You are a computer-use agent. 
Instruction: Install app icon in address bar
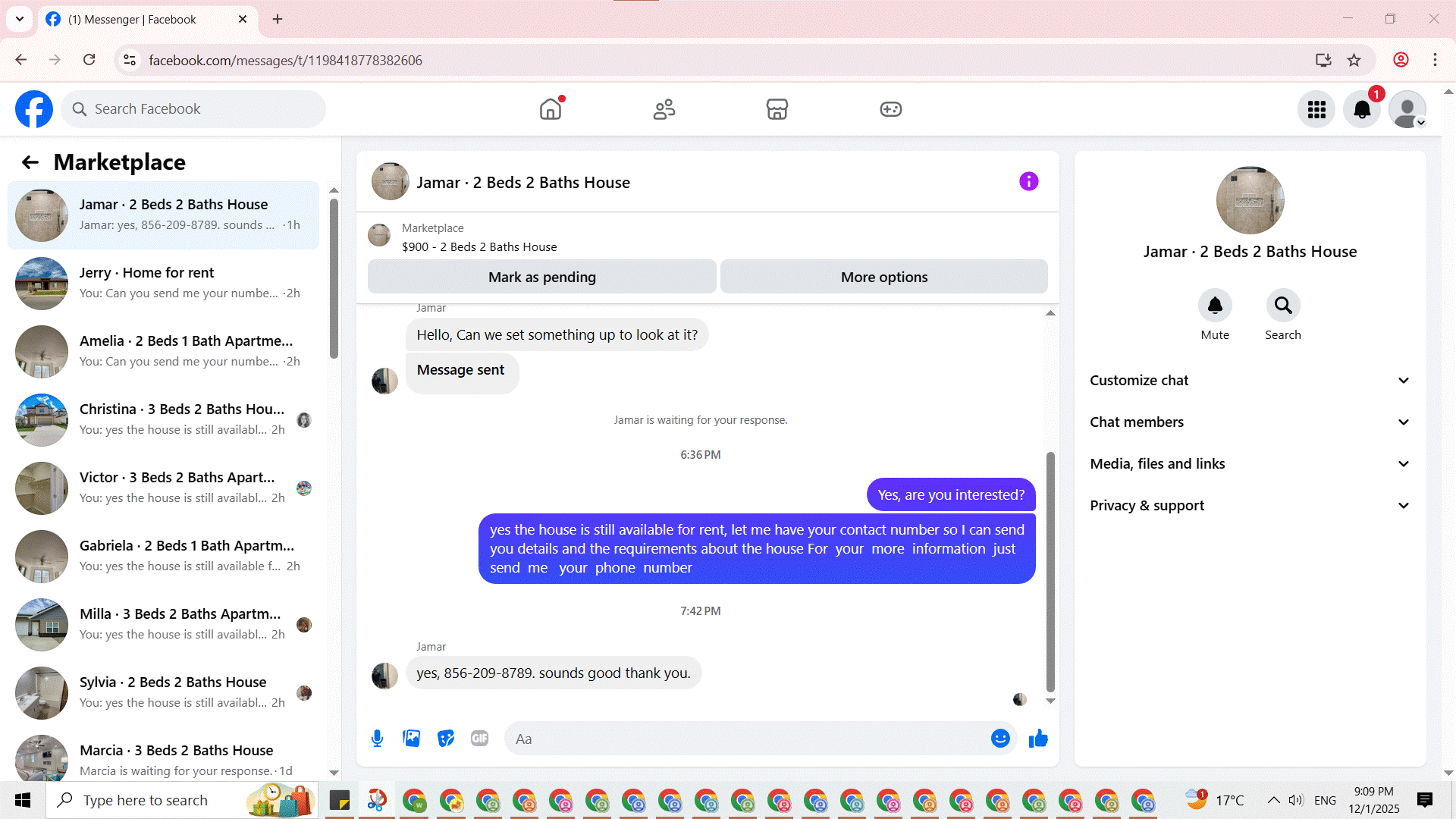tap(1323, 60)
